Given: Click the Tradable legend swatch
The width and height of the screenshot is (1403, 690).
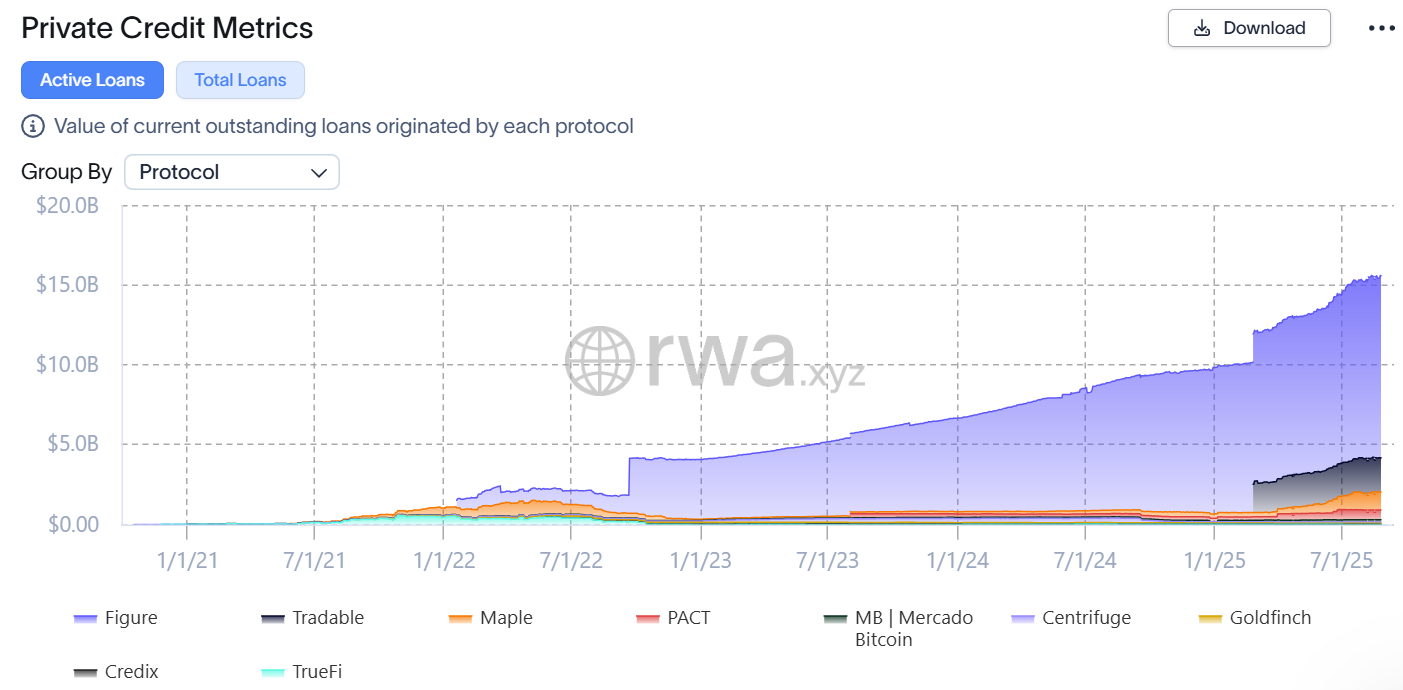Looking at the screenshot, I should coord(274,617).
